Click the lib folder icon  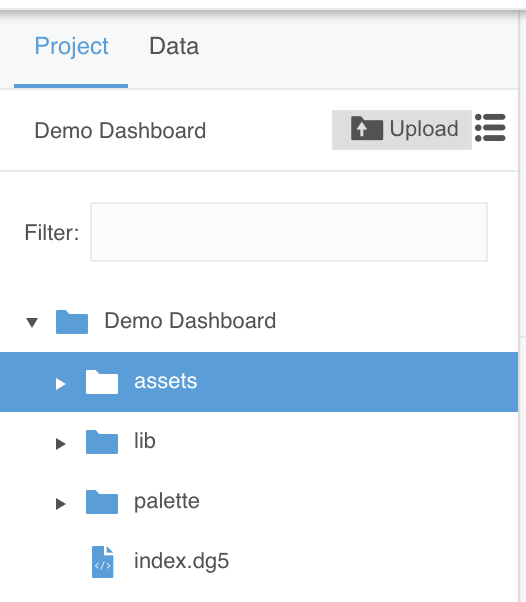(102, 442)
